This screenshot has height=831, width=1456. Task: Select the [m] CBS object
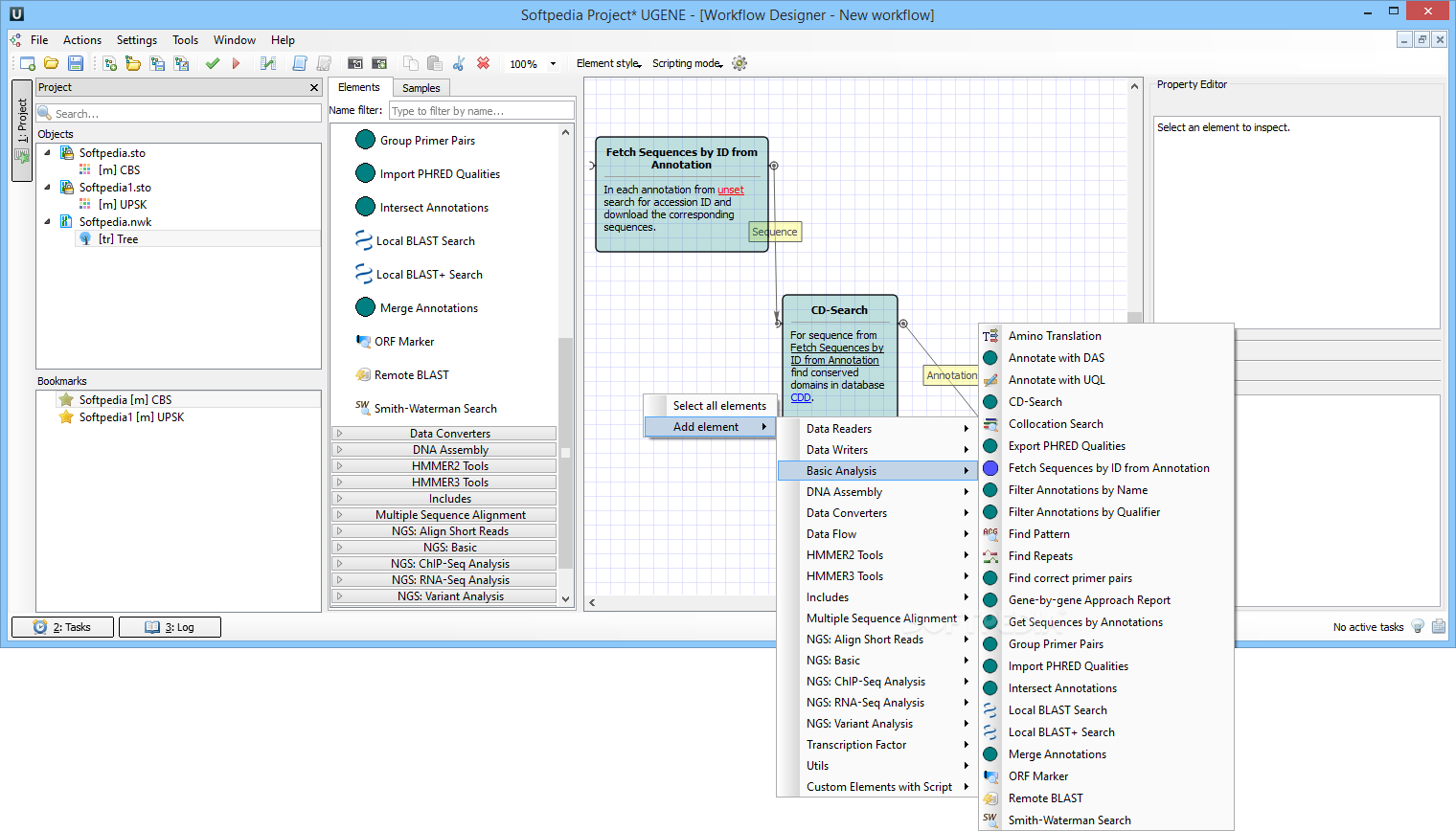(x=119, y=169)
